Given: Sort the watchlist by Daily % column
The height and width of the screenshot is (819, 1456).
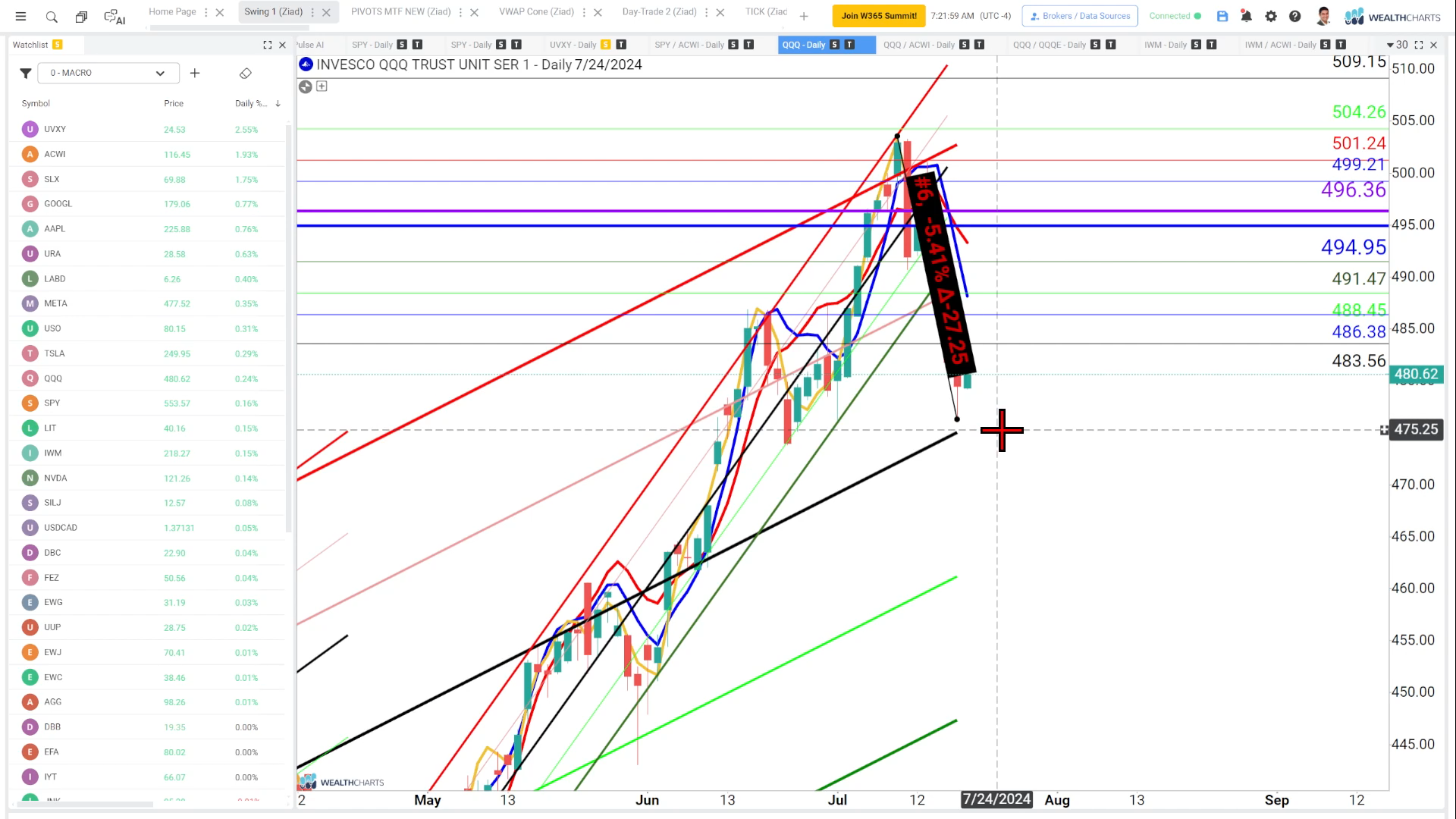Looking at the screenshot, I should click(x=258, y=103).
